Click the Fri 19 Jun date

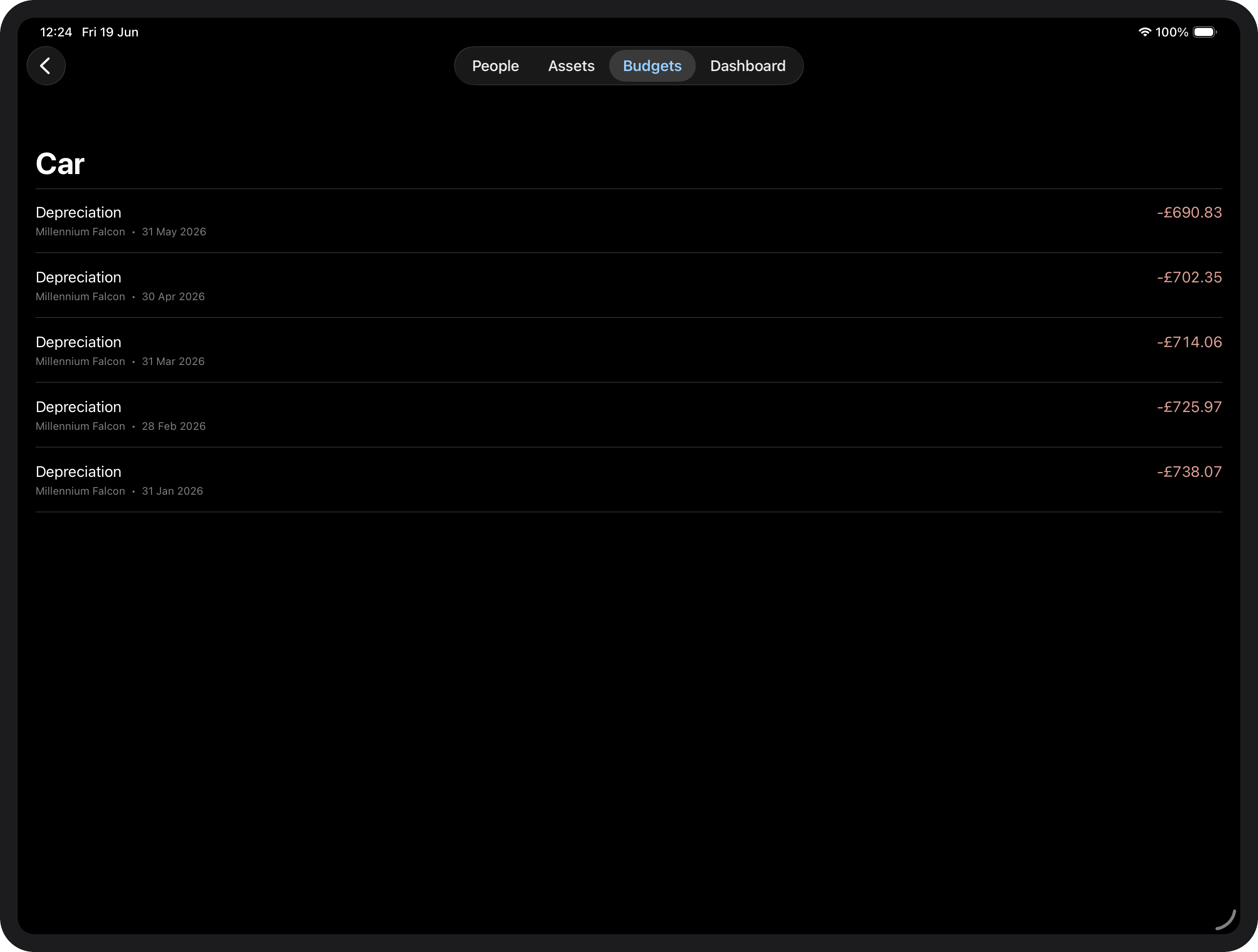coord(110,32)
